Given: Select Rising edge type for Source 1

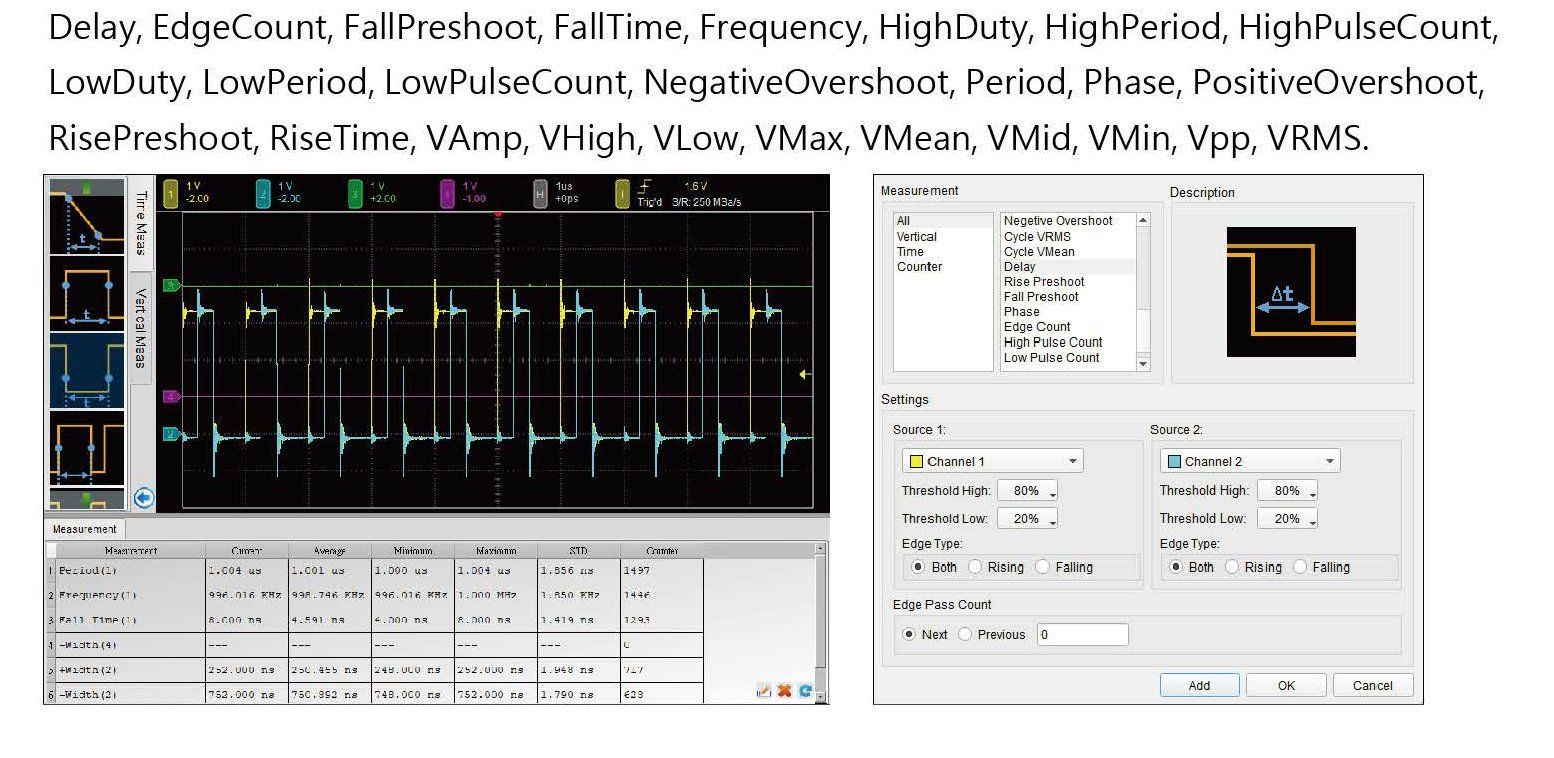Looking at the screenshot, I should (x=976, y=567).
